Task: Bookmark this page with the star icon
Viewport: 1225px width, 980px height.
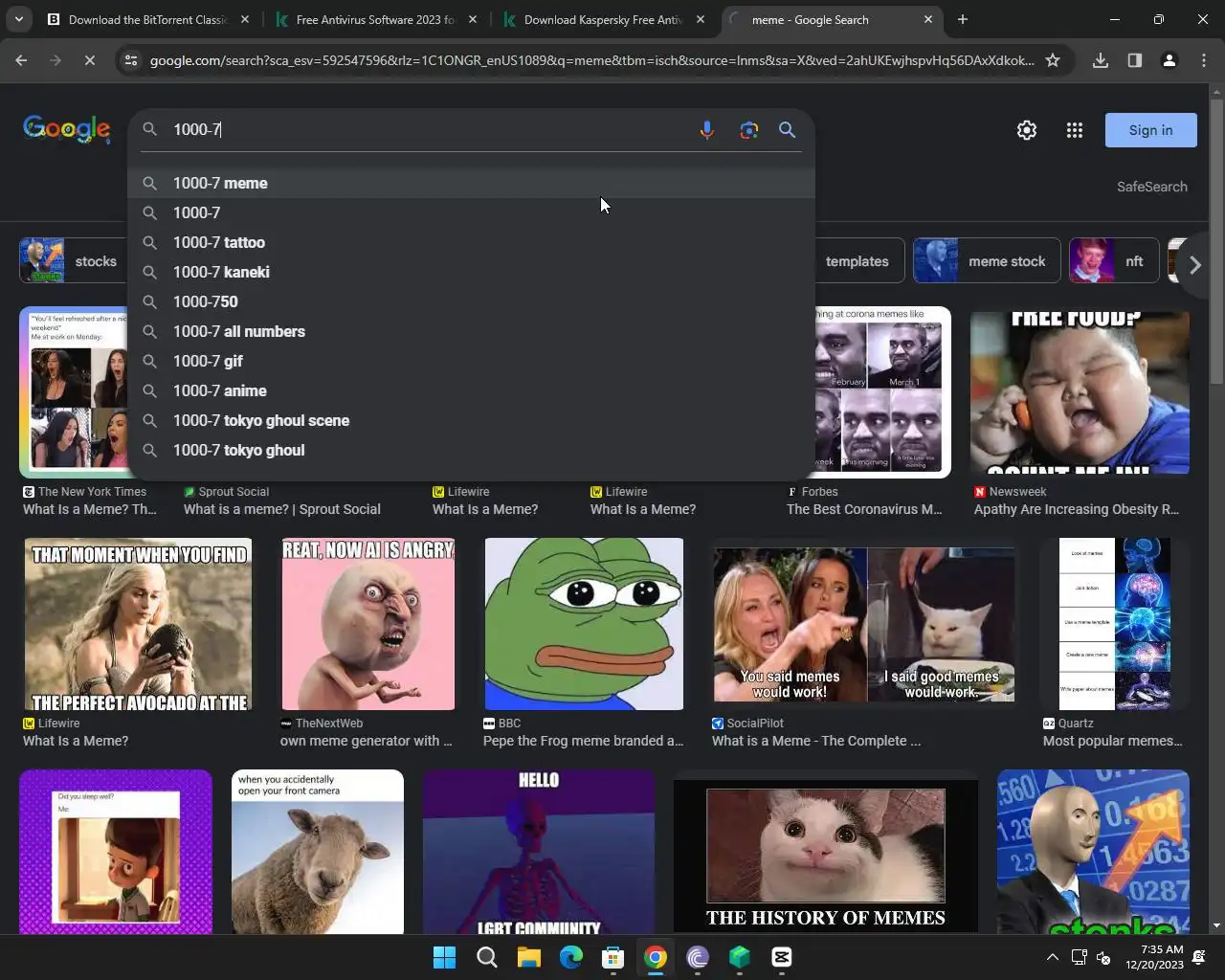Action: (1053, 60)
